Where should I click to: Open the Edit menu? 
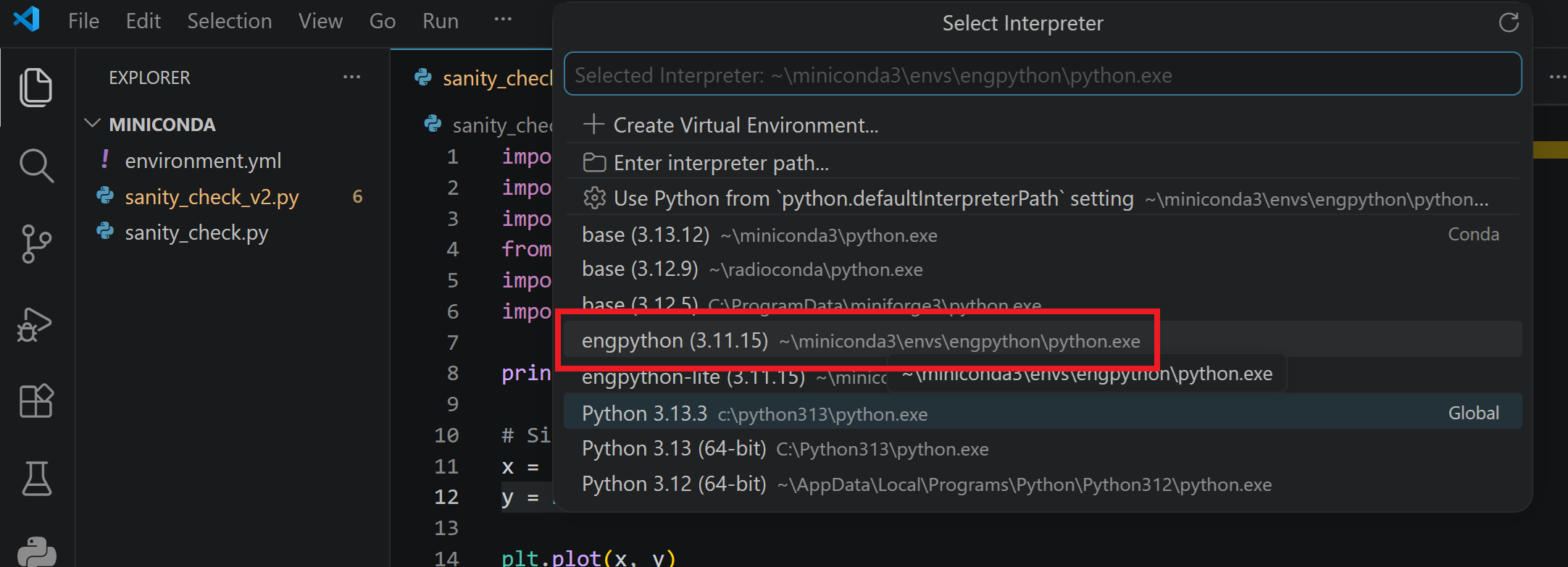[143, 21]
